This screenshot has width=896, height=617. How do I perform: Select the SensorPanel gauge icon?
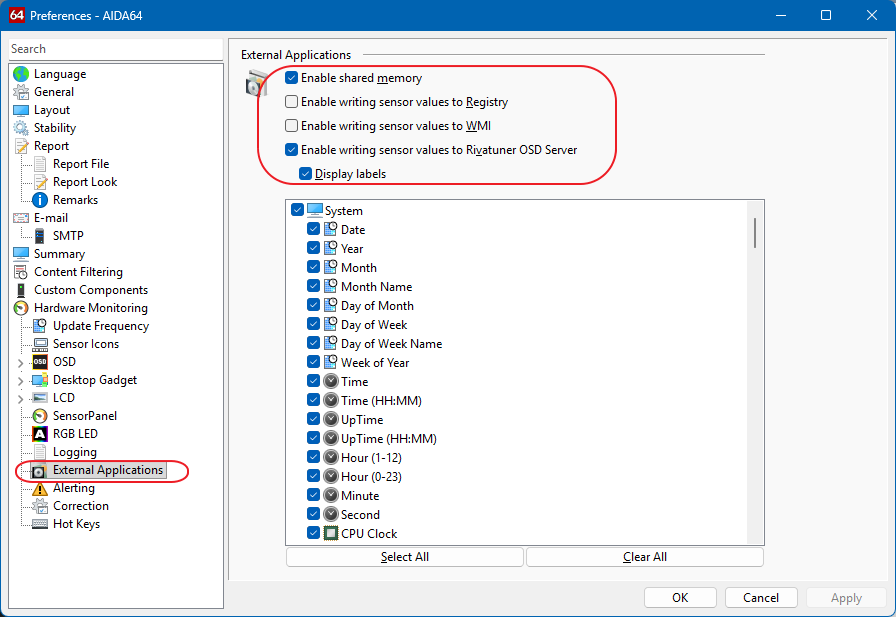point(40,416)
